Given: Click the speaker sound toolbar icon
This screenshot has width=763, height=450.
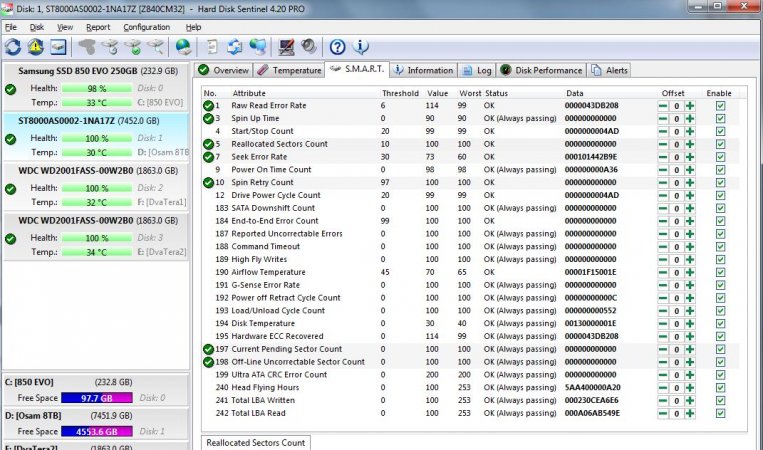Looking at the screenshot, I should pos(309,47).
